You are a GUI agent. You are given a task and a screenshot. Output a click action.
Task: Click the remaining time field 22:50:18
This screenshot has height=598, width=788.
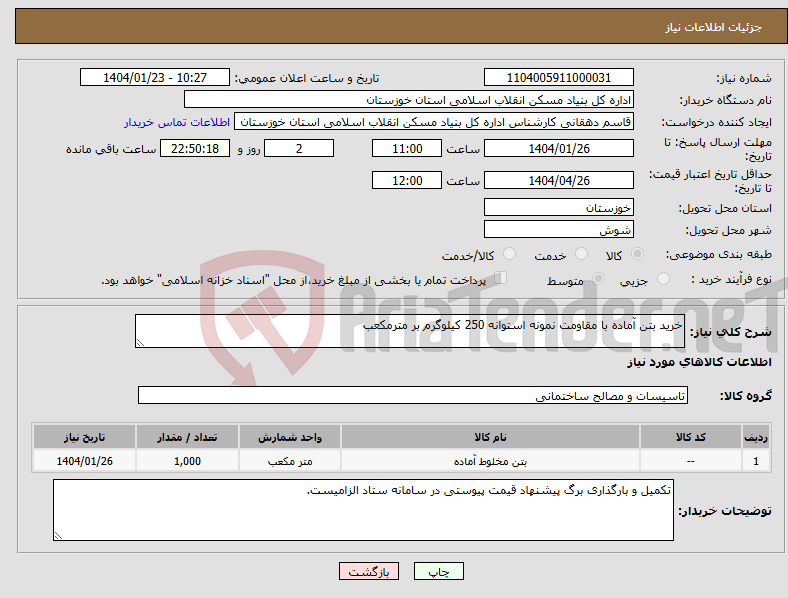pos(195,148)
